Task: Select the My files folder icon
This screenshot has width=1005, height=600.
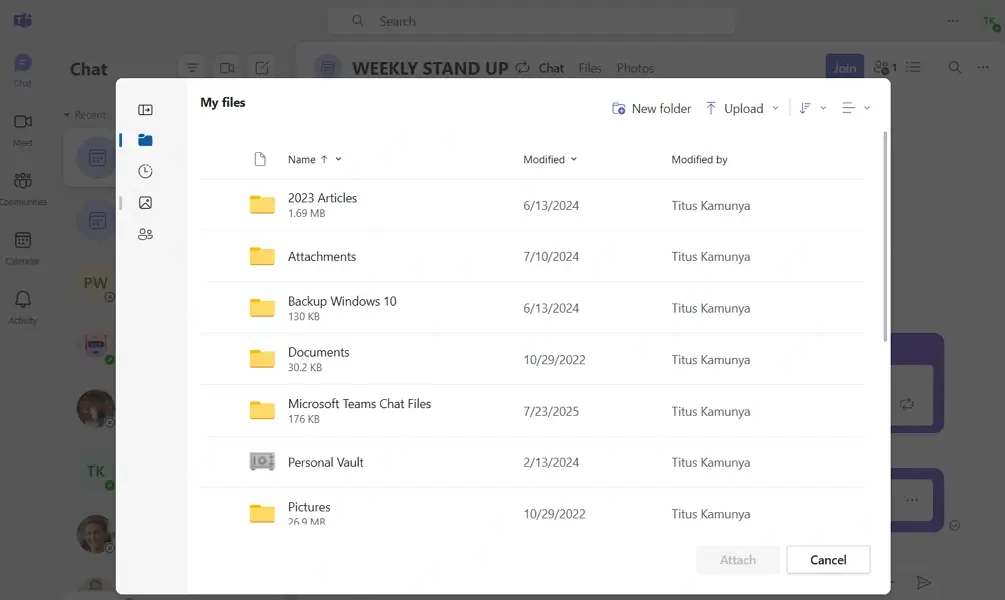Action: click(145, 141)
